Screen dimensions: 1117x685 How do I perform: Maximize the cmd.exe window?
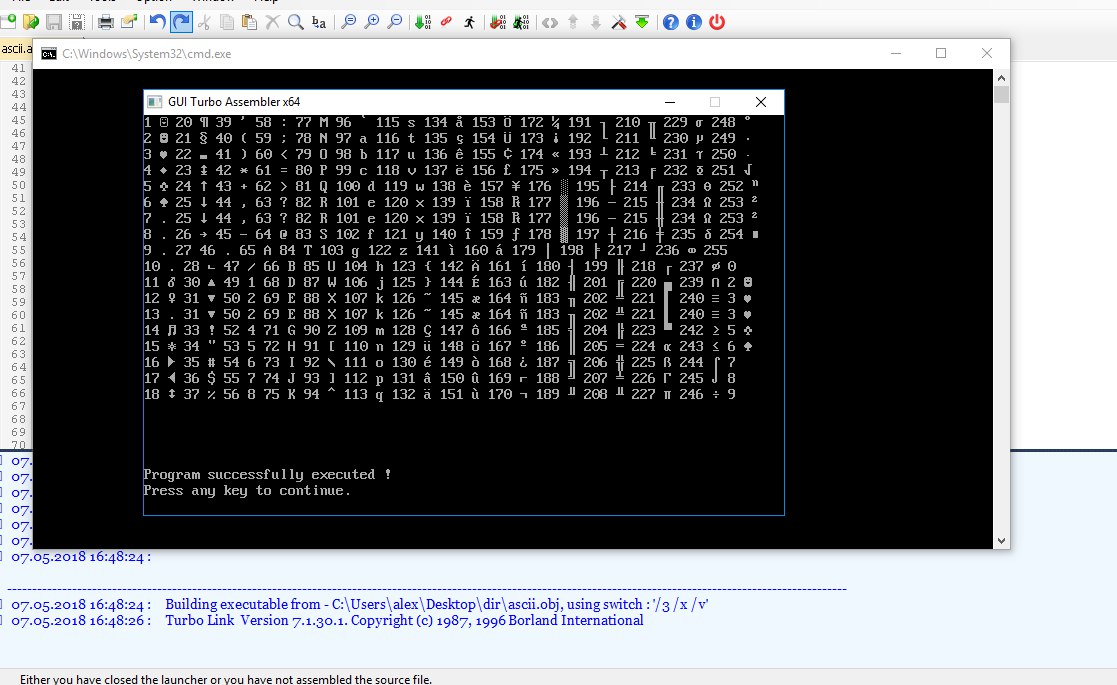click(941, 53)
